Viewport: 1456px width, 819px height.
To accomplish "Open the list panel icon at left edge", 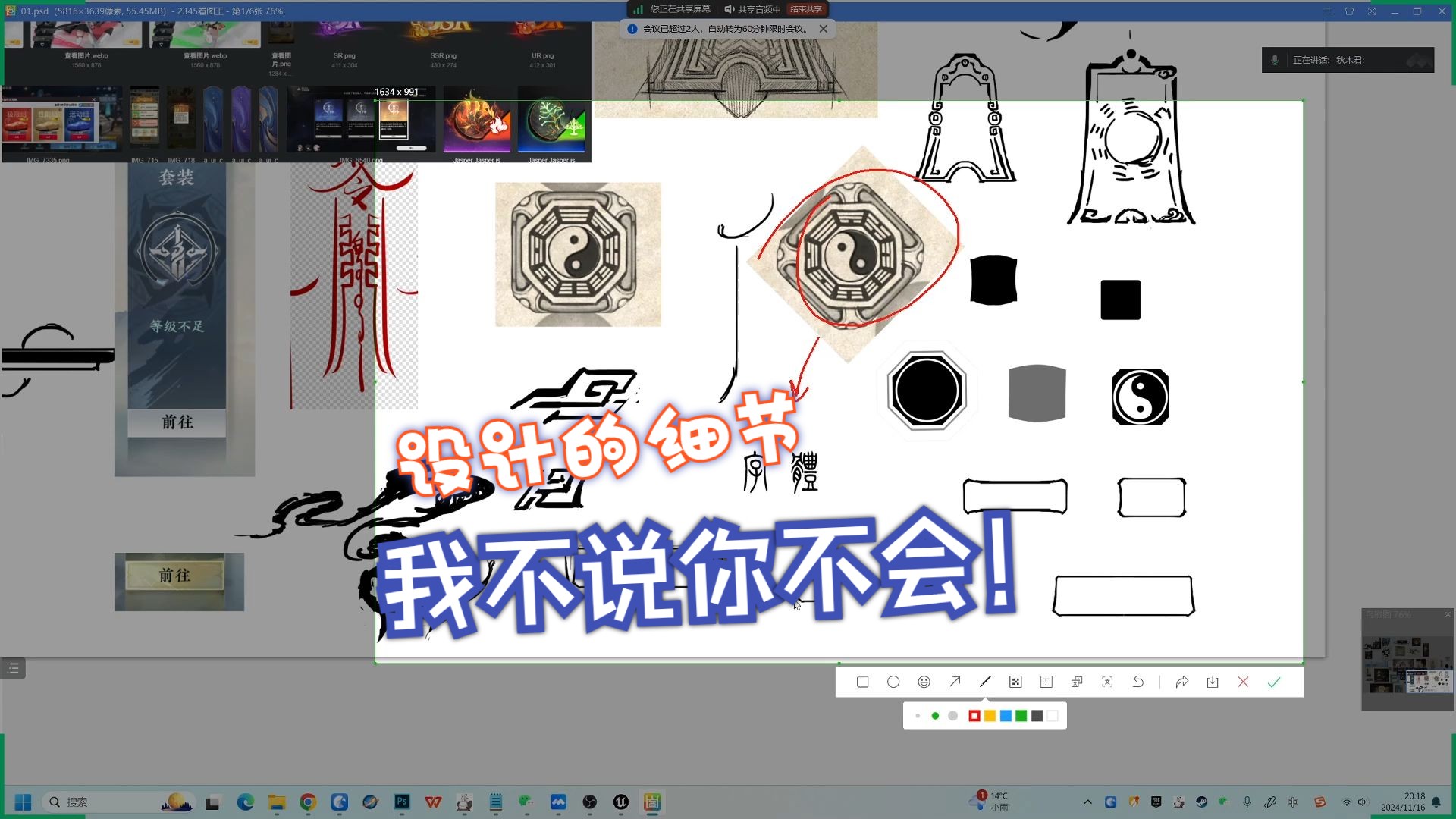I will [x=13, y=668].
